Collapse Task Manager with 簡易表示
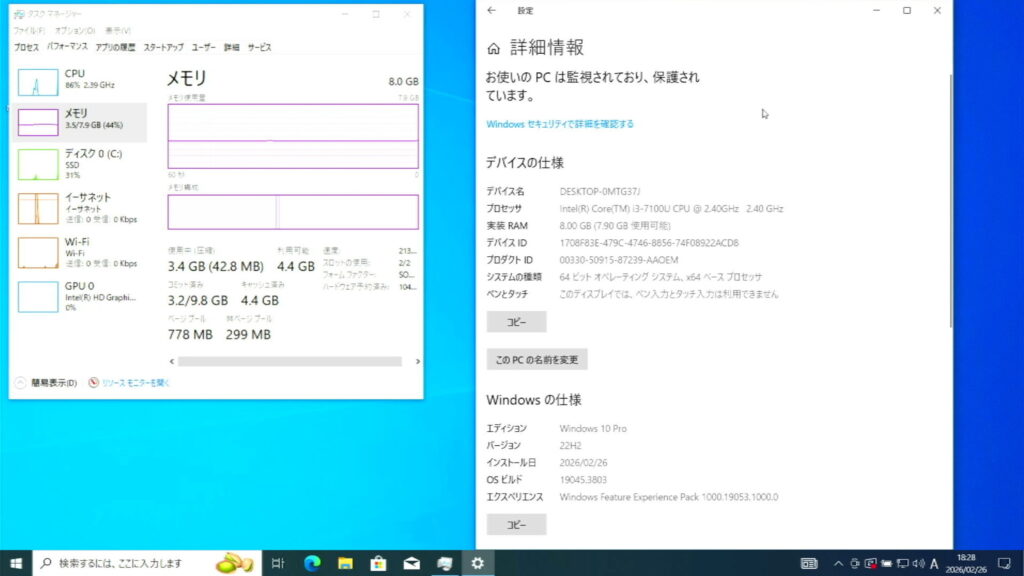The height and width of the screenshot is (576, 1024). pyautogui.click(x=46, y=383)
